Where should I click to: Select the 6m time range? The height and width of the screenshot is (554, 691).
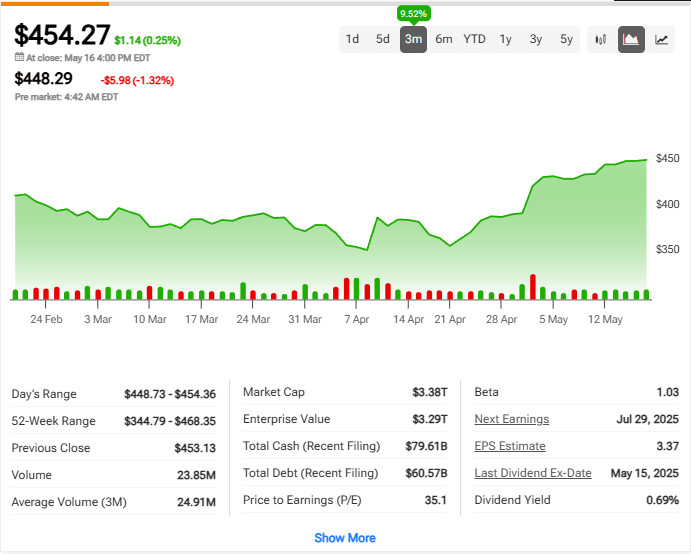(x=444, y=39)
